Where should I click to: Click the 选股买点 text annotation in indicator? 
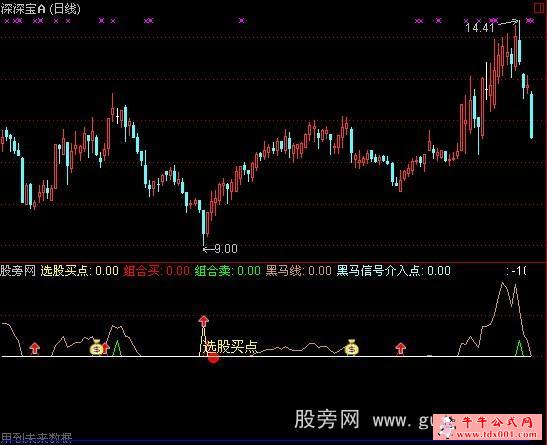coord(231,347)
